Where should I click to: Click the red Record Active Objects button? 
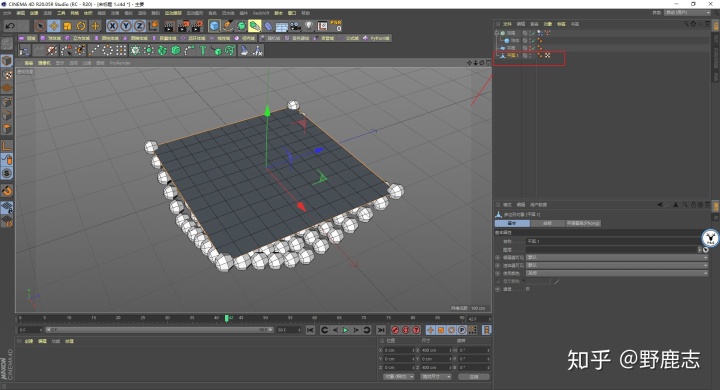395,330
